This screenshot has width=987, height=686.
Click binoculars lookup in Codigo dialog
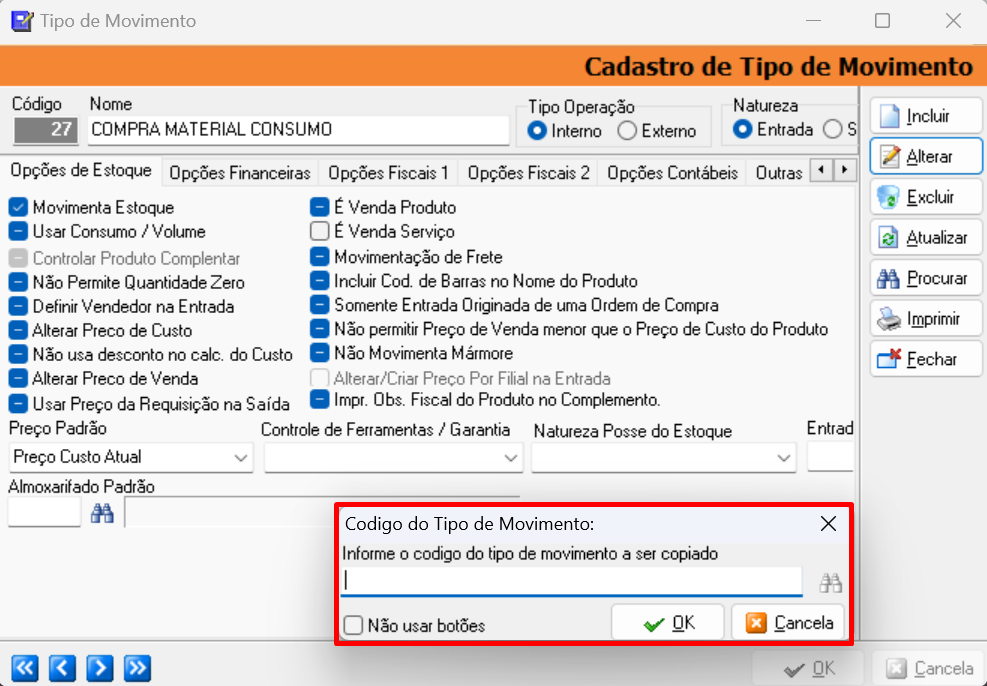click(x=830, y=583)
